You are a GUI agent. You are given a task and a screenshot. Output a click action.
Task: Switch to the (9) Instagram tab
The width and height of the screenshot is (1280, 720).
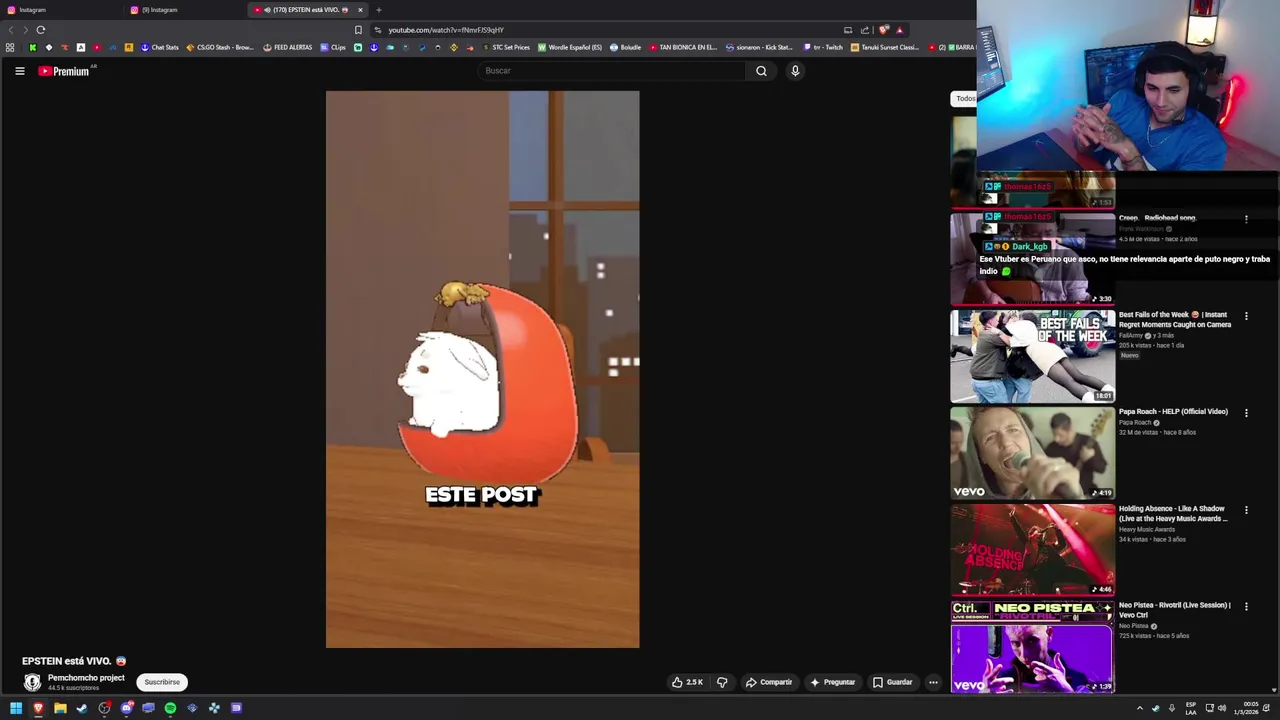coord(183,10)
